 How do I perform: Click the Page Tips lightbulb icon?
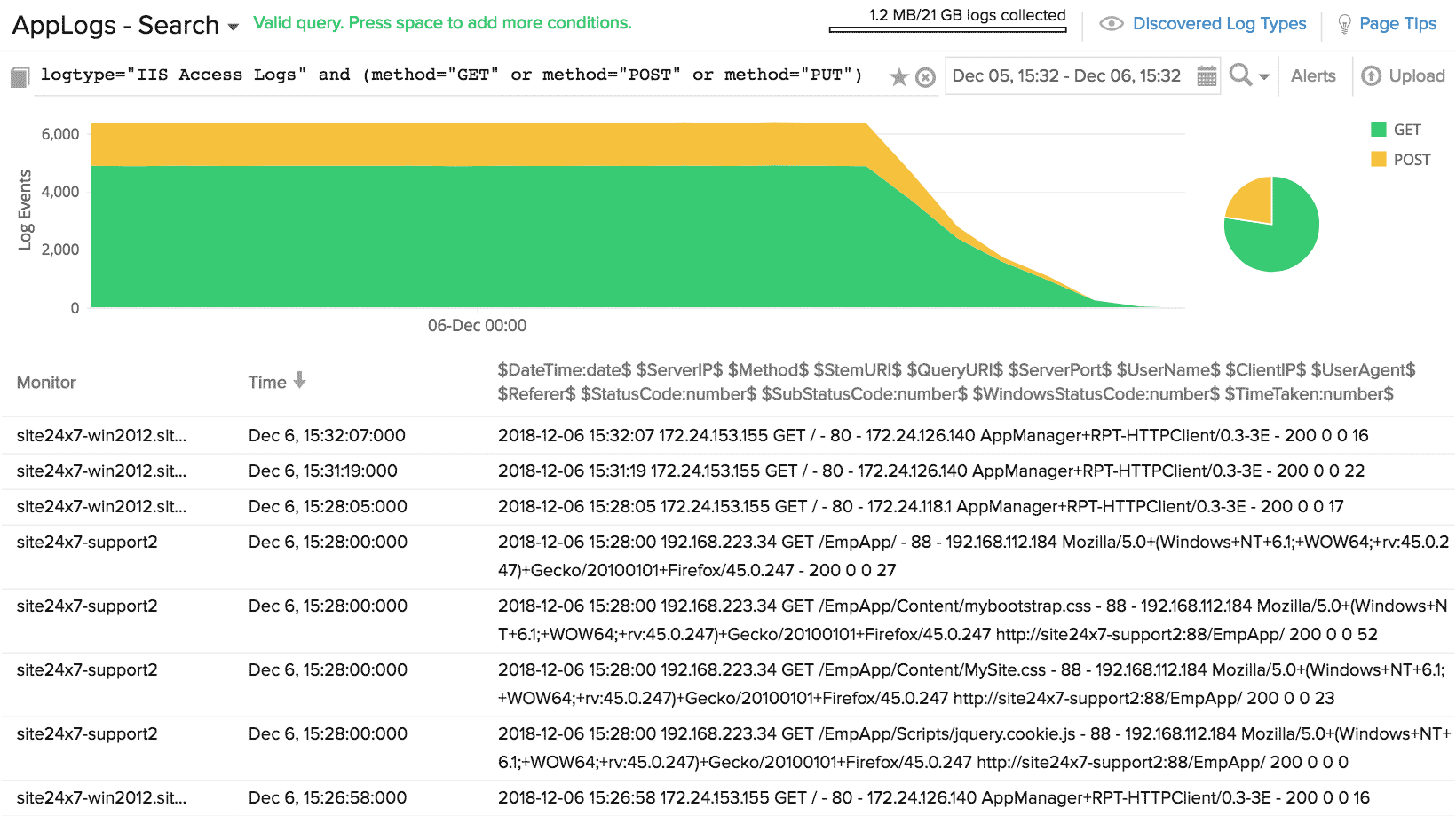(x=1344, y=24)
